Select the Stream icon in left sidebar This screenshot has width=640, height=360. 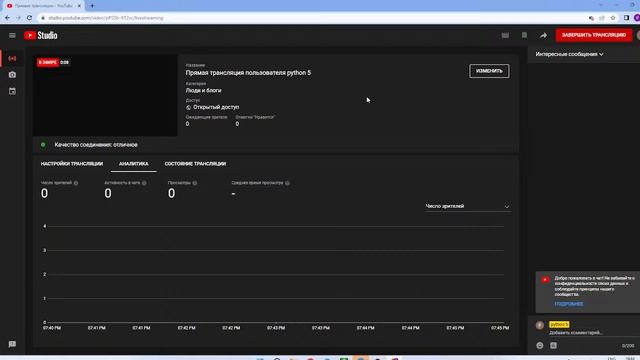coord(12,59)
